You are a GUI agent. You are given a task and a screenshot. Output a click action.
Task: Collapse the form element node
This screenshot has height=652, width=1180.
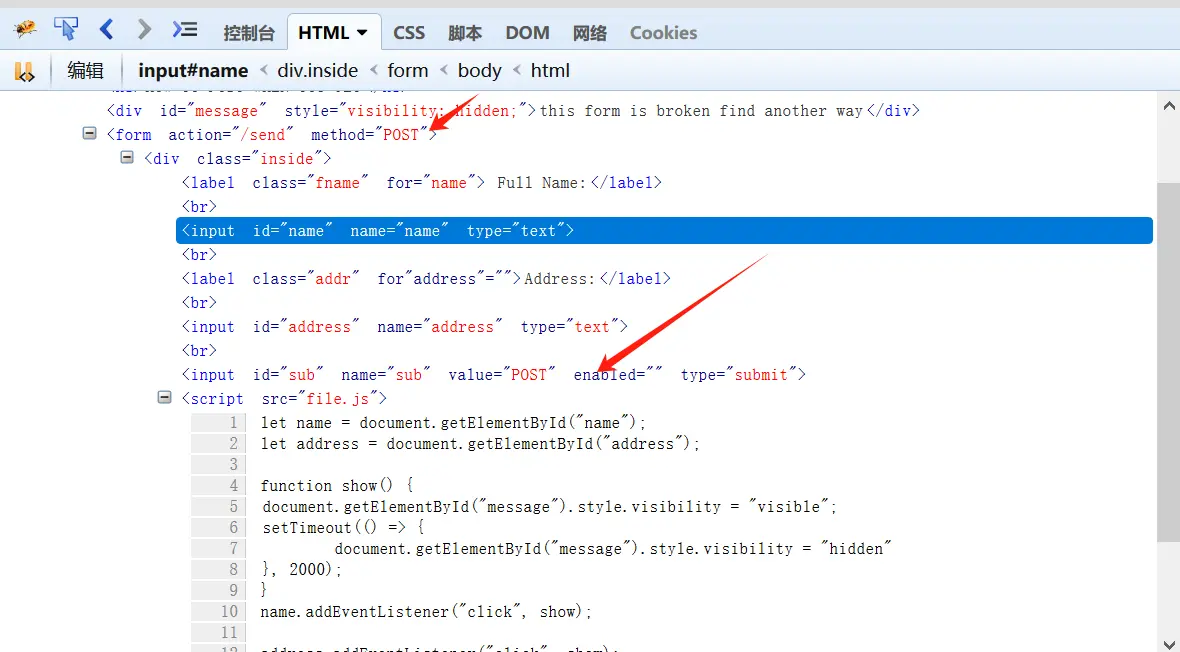(90, 134)
